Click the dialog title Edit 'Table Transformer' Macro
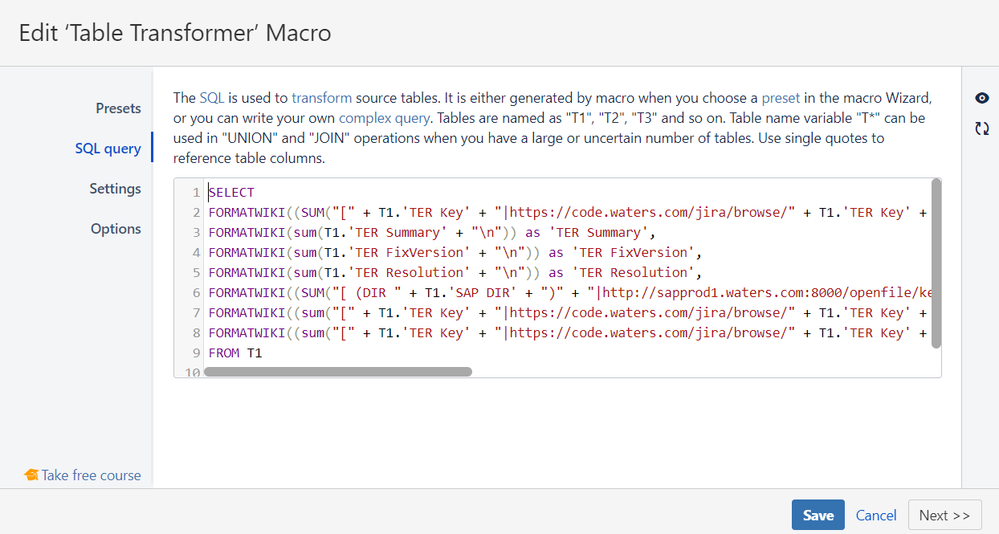This screenshot has height=534, width=999. (x=175, y=33)
